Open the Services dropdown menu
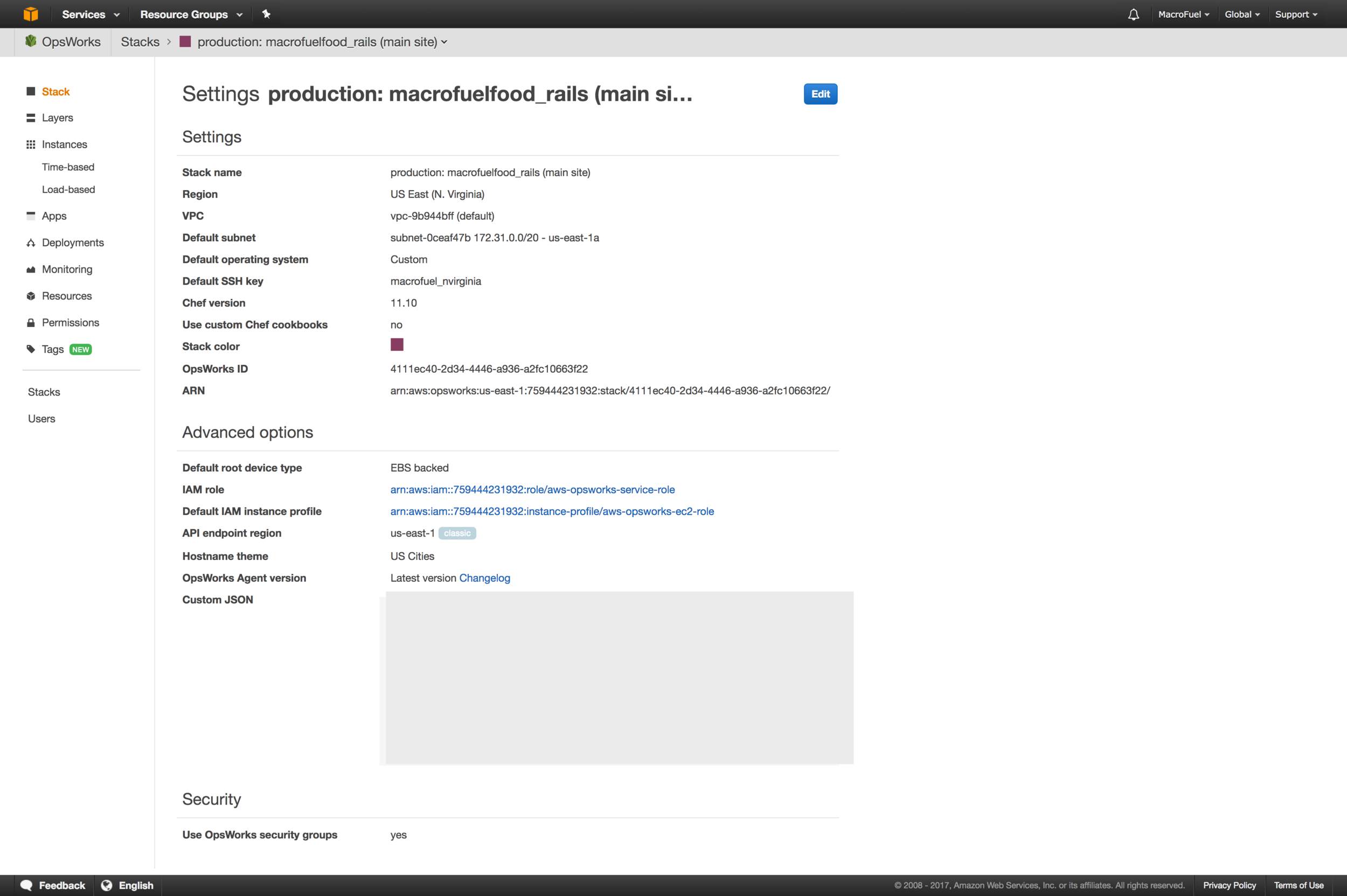This screenshot has width=1347, height=896. tap(91, 15)
